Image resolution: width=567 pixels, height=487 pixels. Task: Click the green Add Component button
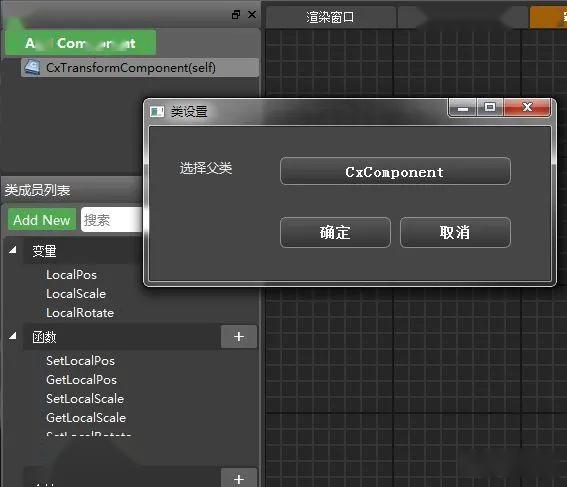pyautogui.click(x=80, y=43)
